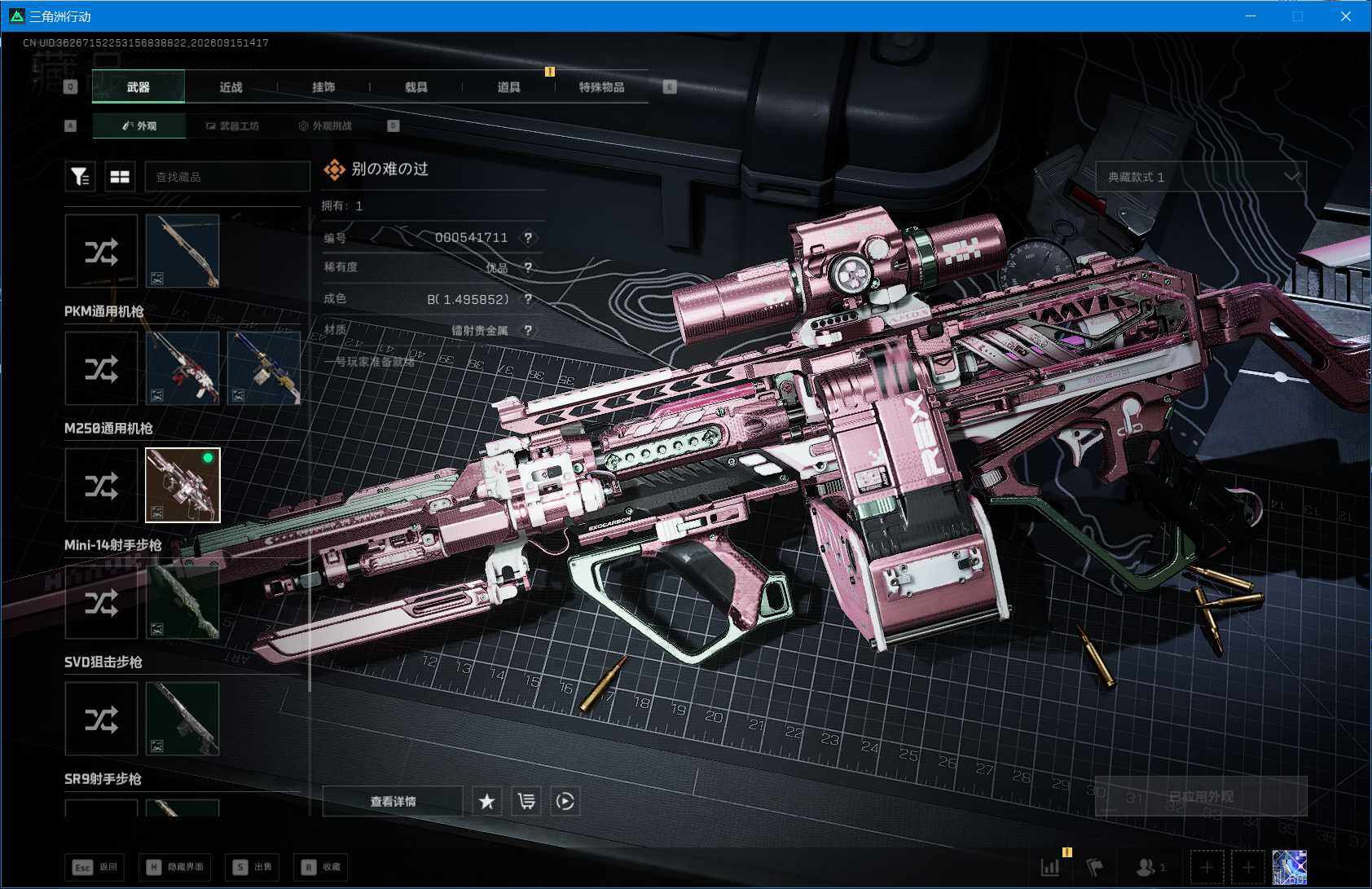Switch to the 近战 tab

coord(231,86)
